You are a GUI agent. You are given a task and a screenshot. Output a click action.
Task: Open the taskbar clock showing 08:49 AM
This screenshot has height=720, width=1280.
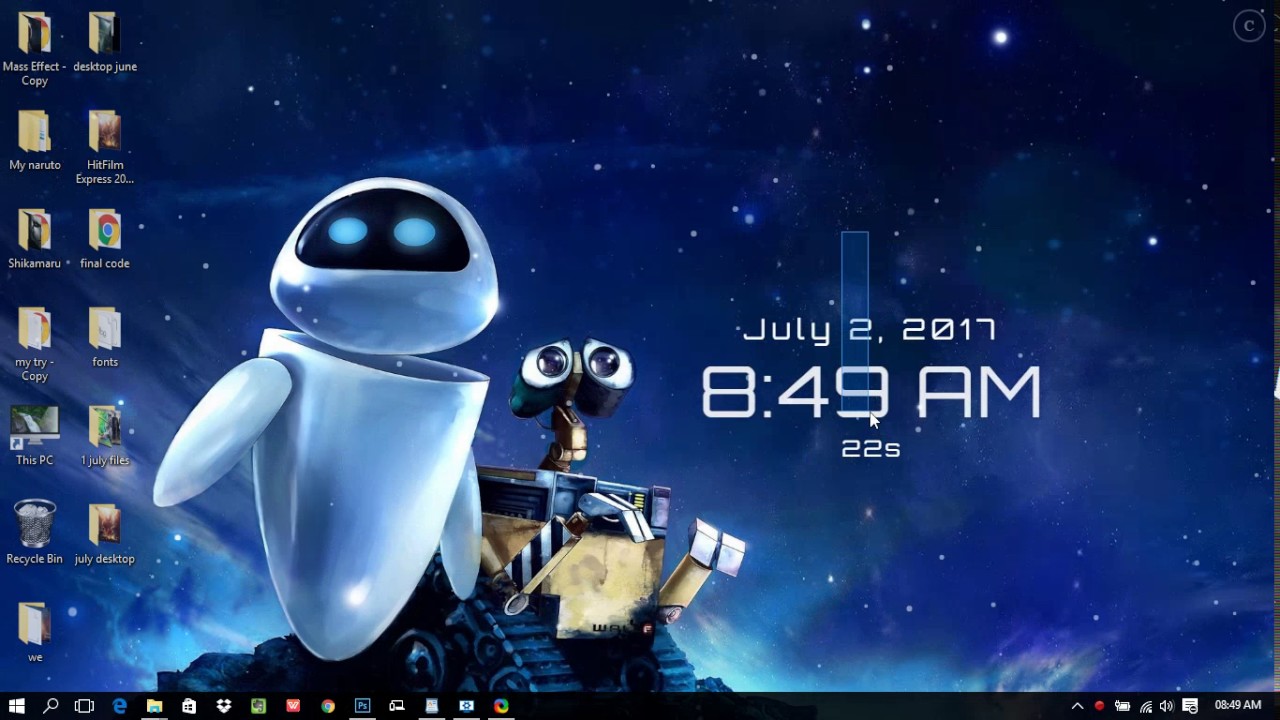[1238, 706]
